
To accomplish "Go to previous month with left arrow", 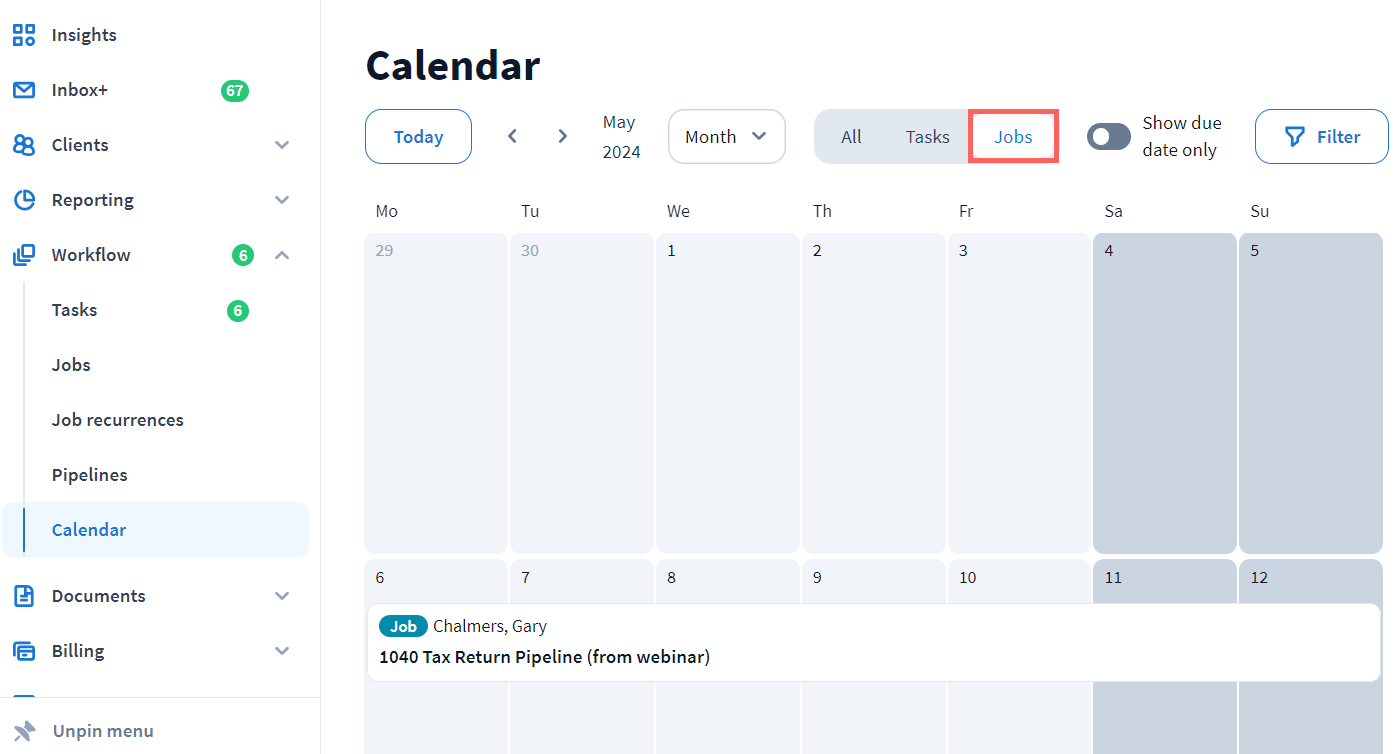I will pyautogui.click(x=512, y=136).
